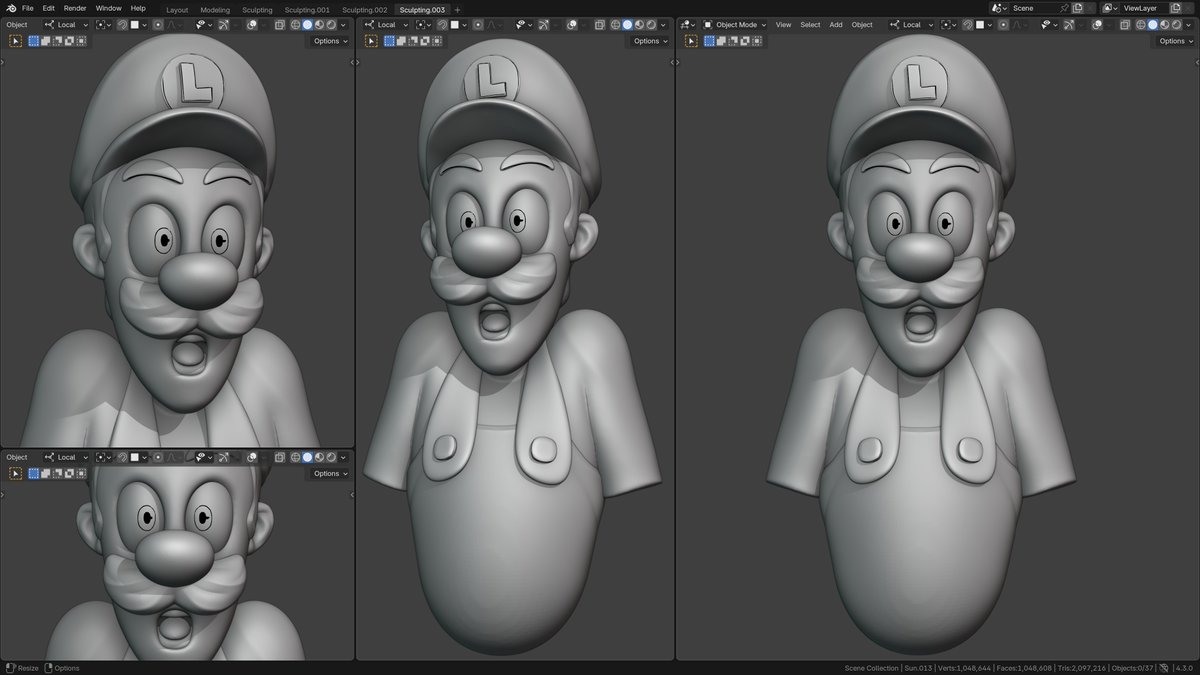Toggle overlays in top-left viewport
1200x675 pixels.
click(251, 25)
